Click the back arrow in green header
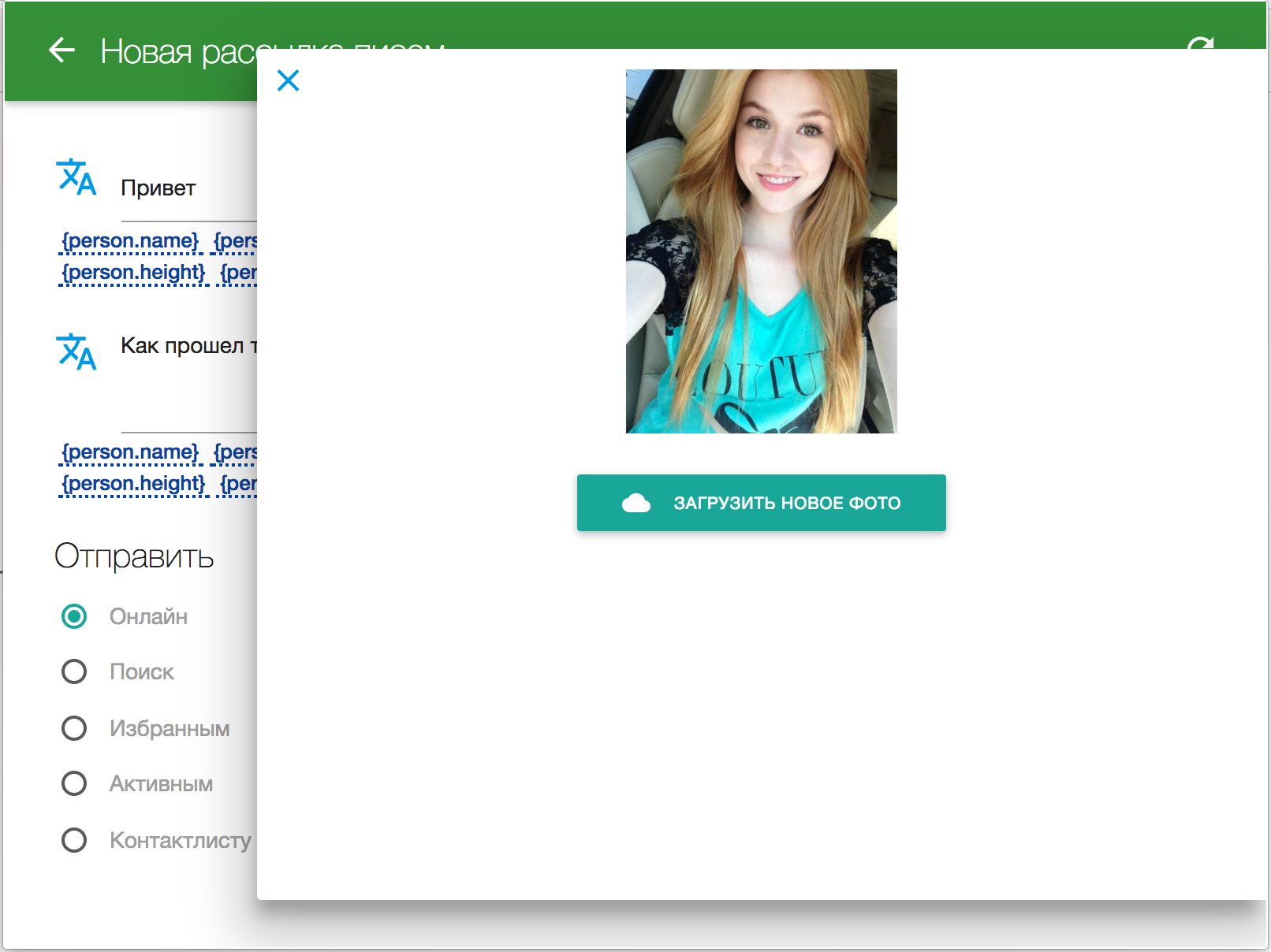Image resolution: width=1271 pixels, height=952 pixels. click(x=61, y=50)
